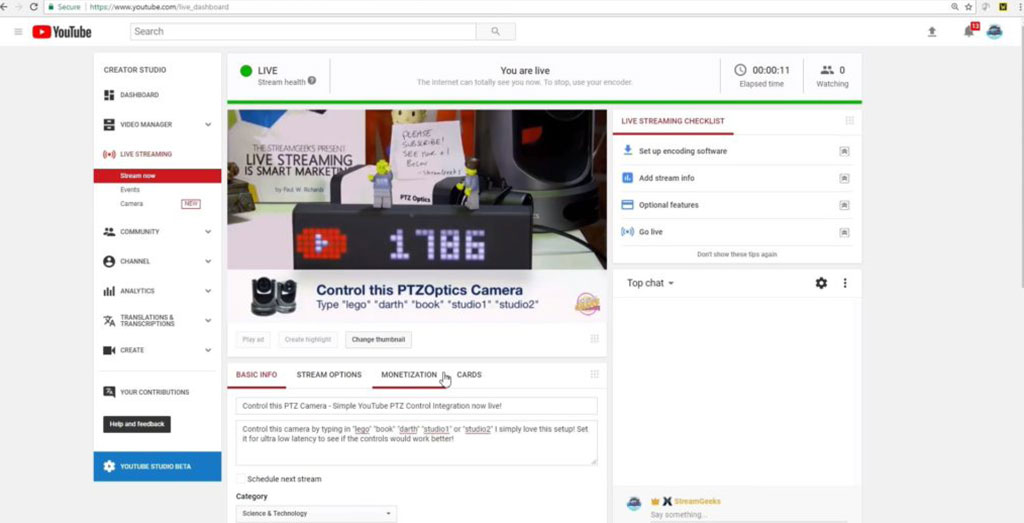Image resolution: width=1024 pixels, height=523 pixels.
Task: Click the browser reload button
Action: (x=34, y=7)
